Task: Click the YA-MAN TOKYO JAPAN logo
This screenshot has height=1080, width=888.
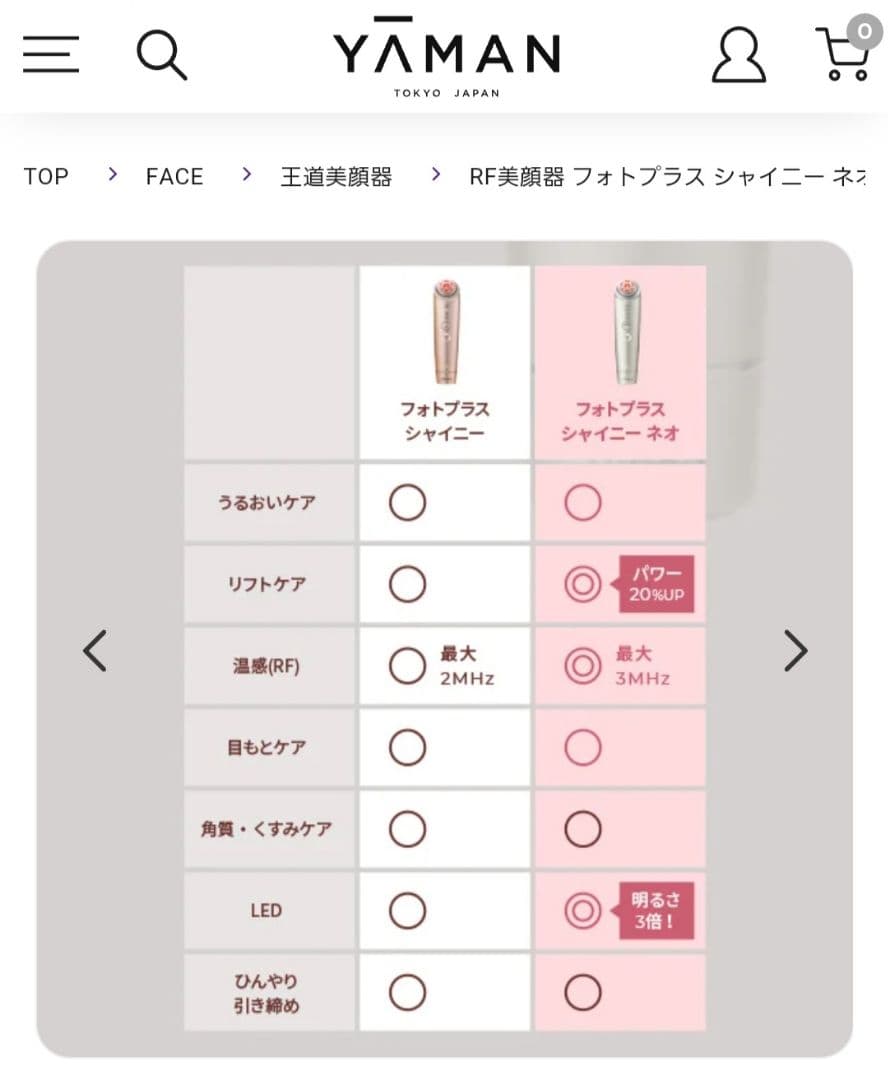Action: 449,55
